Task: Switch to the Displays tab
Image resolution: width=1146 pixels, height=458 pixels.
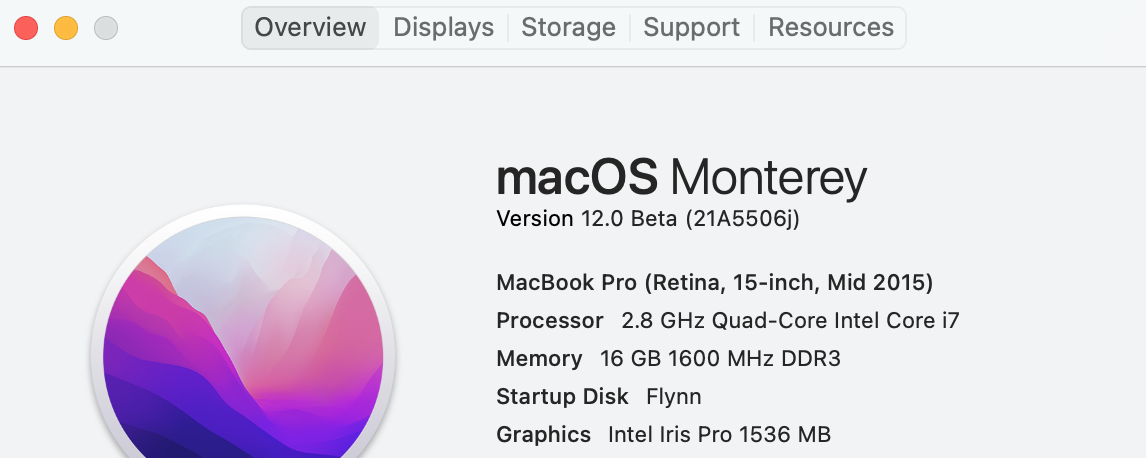Action: pyautogui.click(x=443, y=28)
